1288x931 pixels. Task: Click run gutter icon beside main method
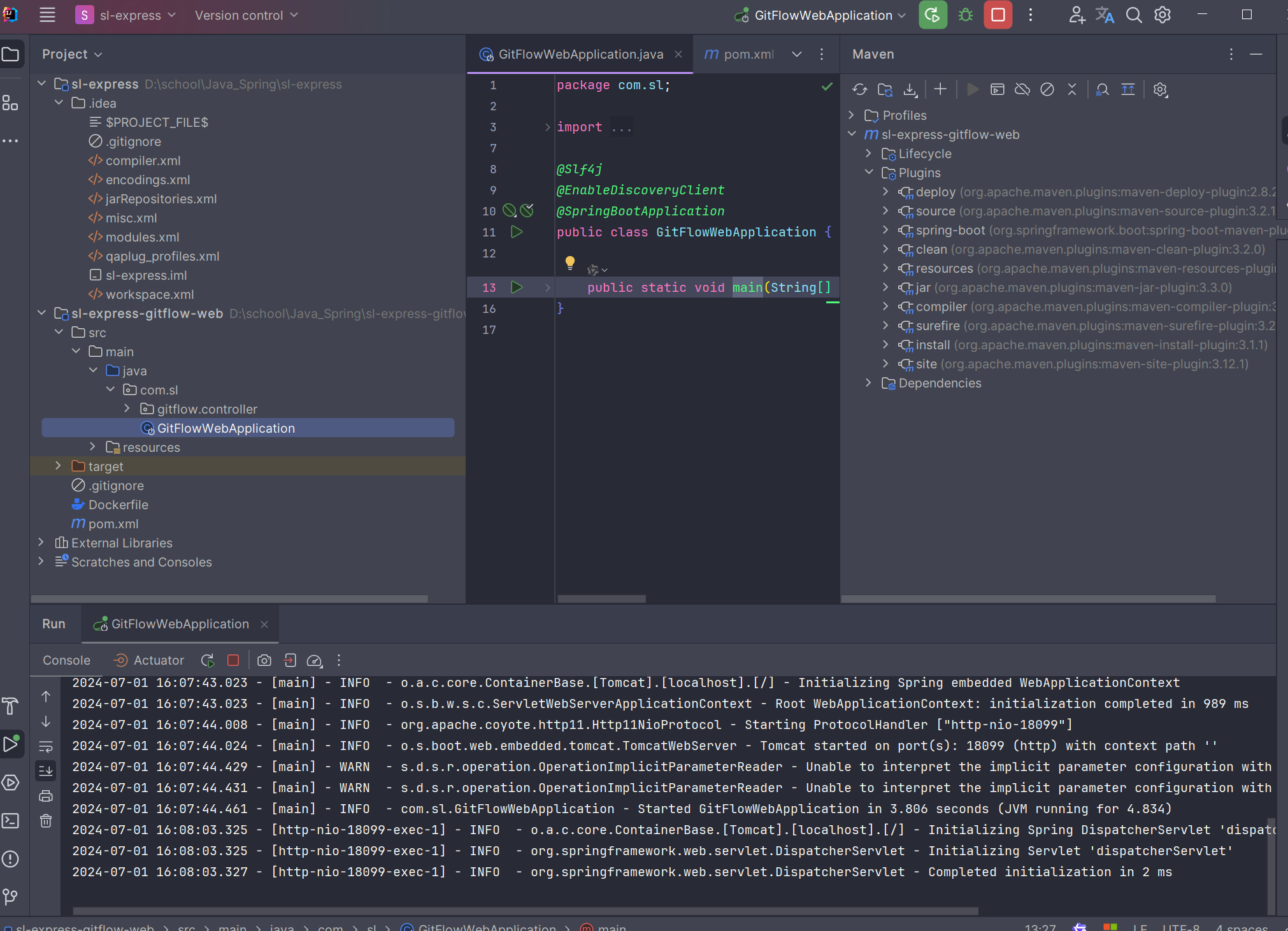click(517, 287)
